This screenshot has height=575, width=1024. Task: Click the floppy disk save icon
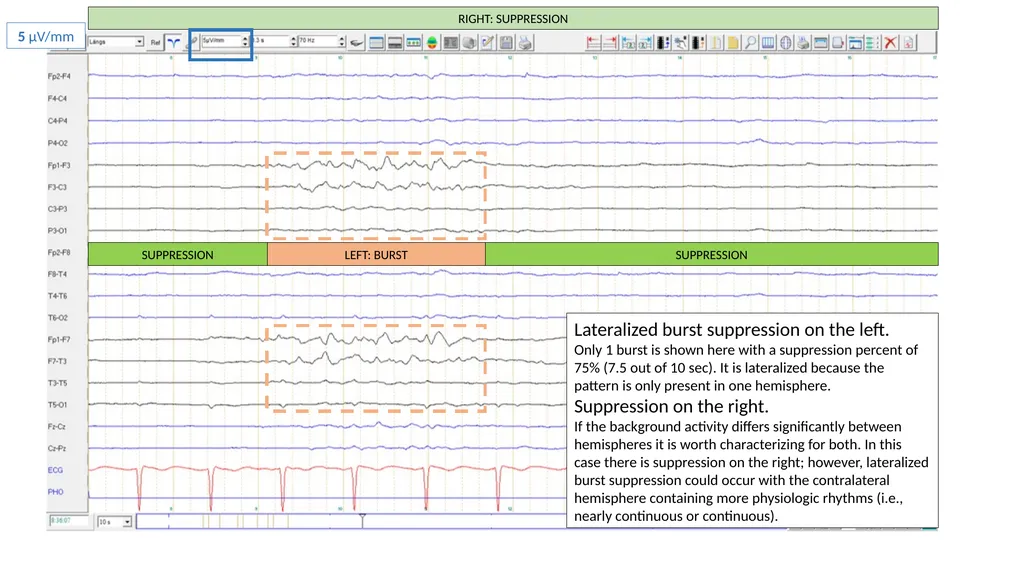point(506,43)
